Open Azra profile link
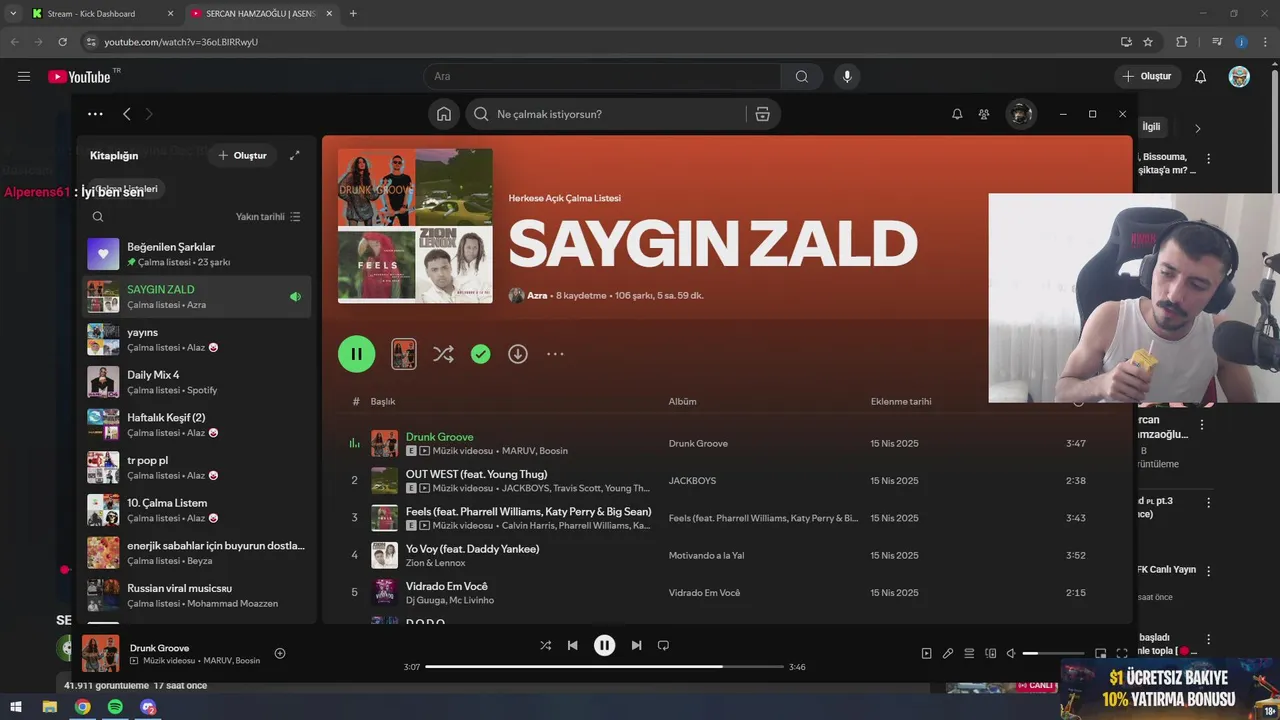Image resolution: width=1280 pixels, height=720 pixels. [537, 296]
